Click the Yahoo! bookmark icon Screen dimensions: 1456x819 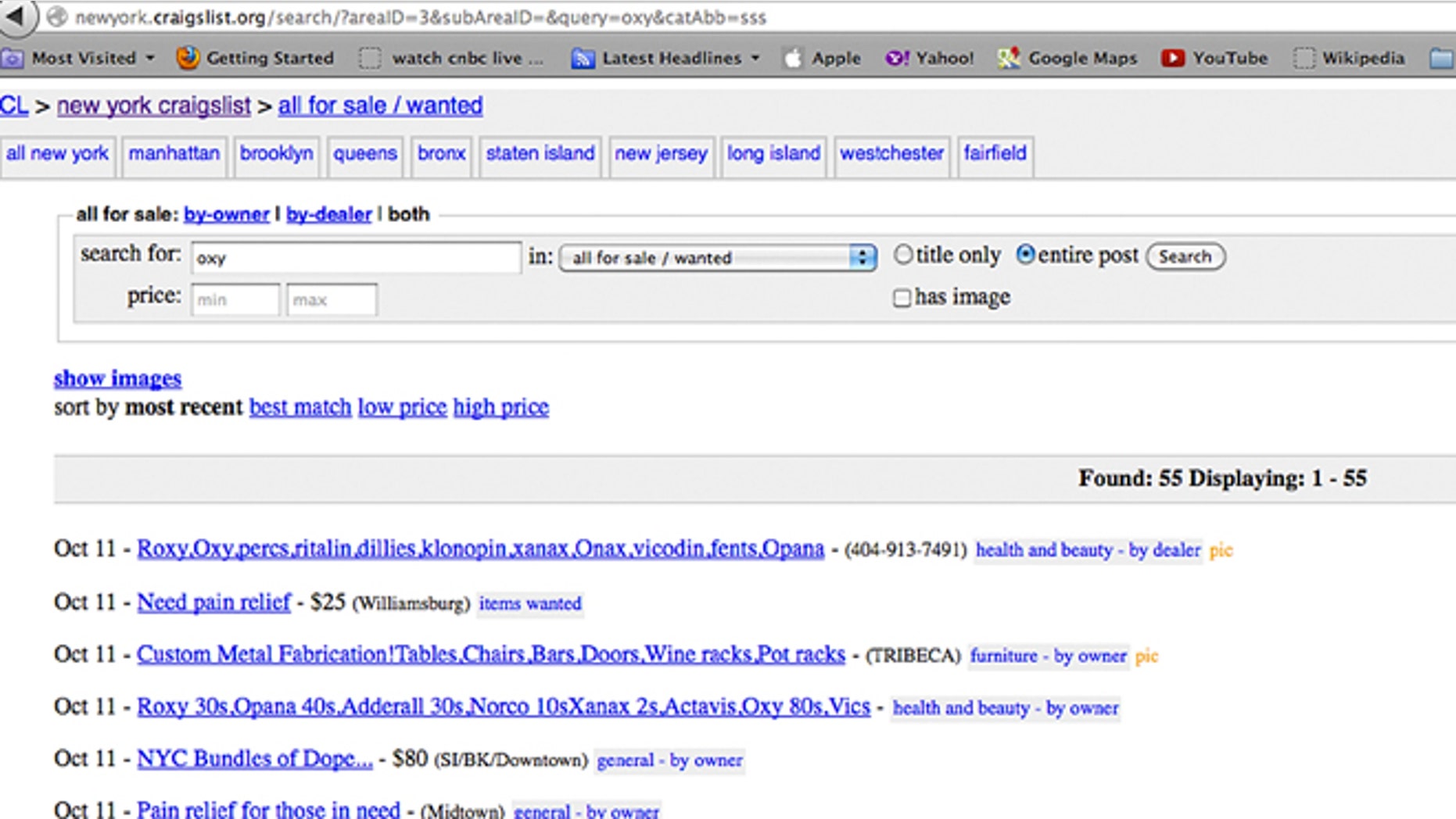(896, 58)
